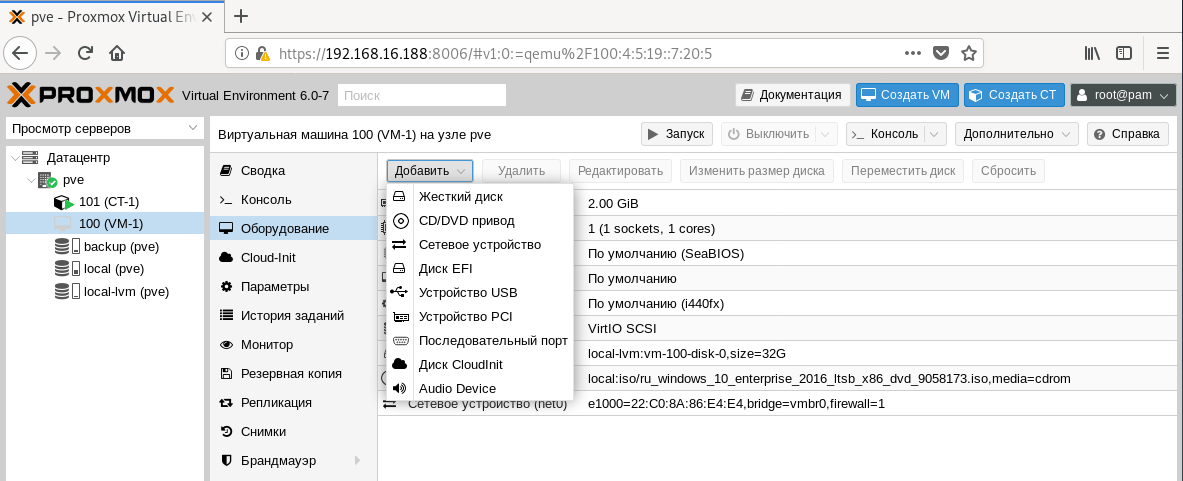Click Переместить диск button
Image resolution: width=1183 pixels, height=481 pixels.
pos(902,171)
